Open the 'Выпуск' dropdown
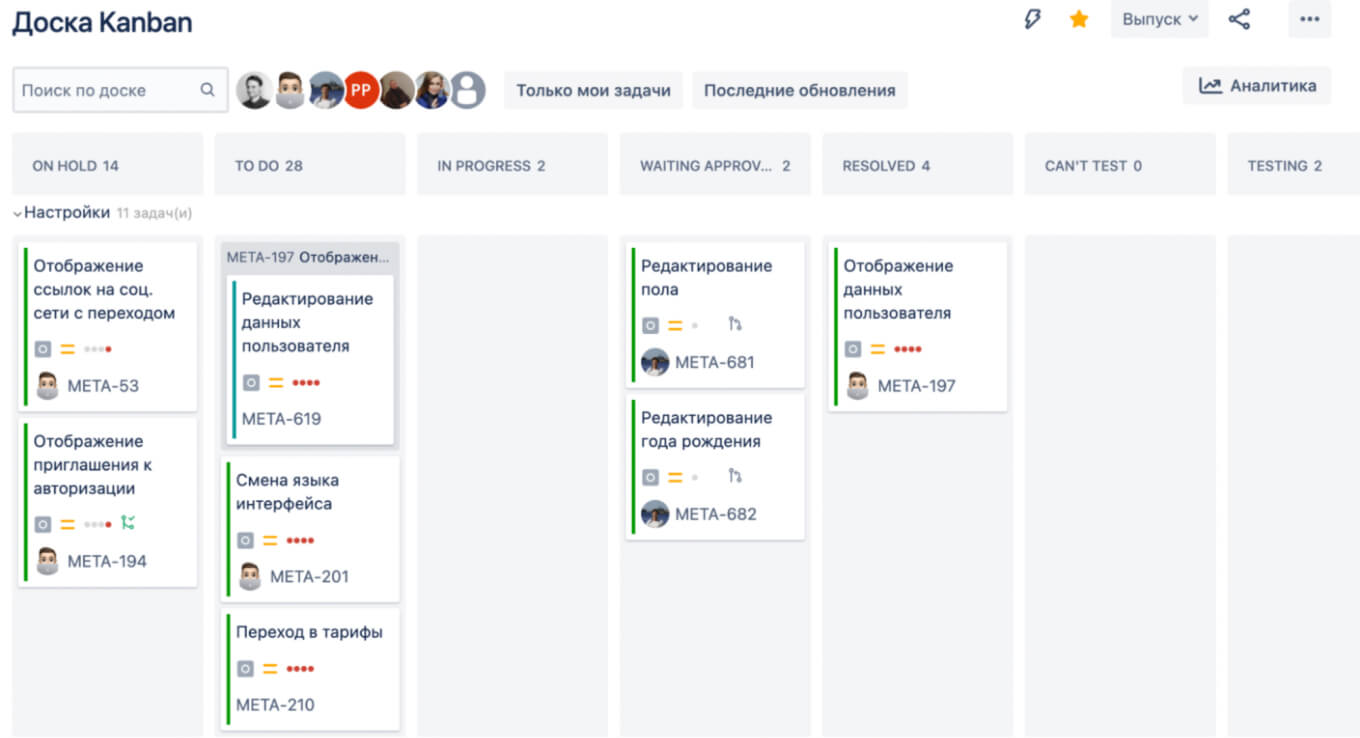Viewport: 1360px width, 738px height. (1159, 18)
